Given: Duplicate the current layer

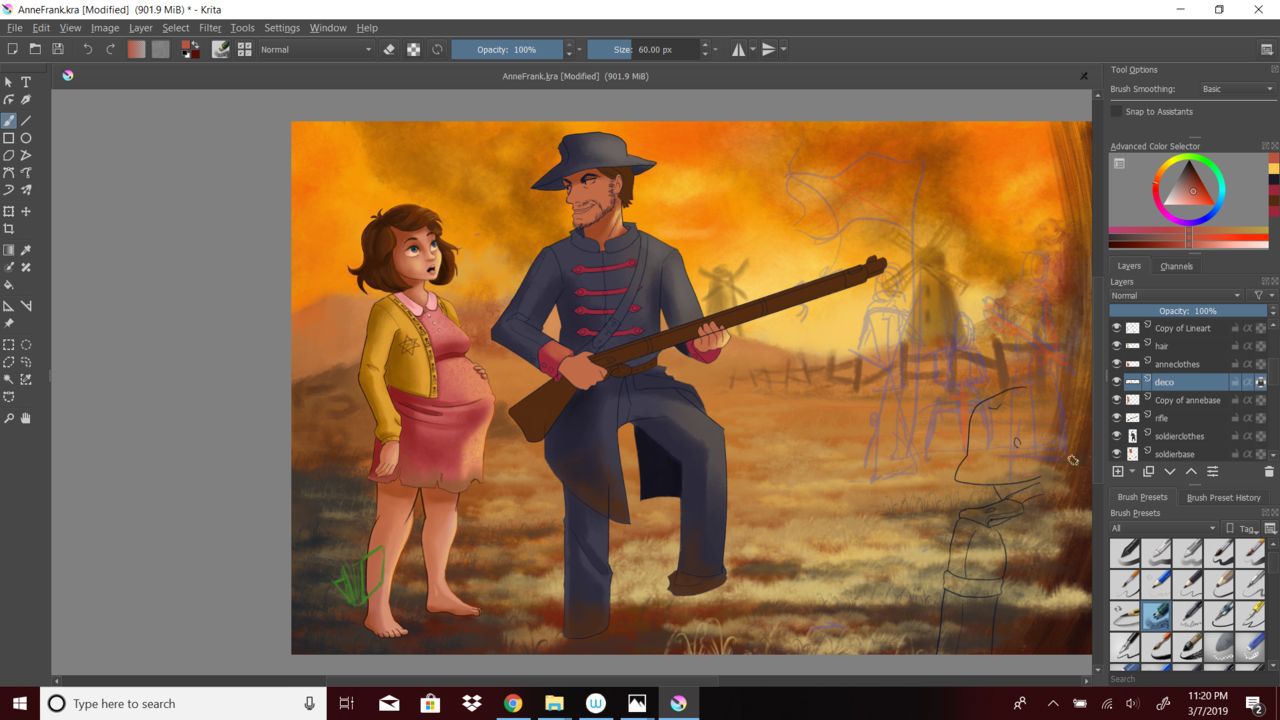Looking at the screenshot, I should (x=1149, y=471).
